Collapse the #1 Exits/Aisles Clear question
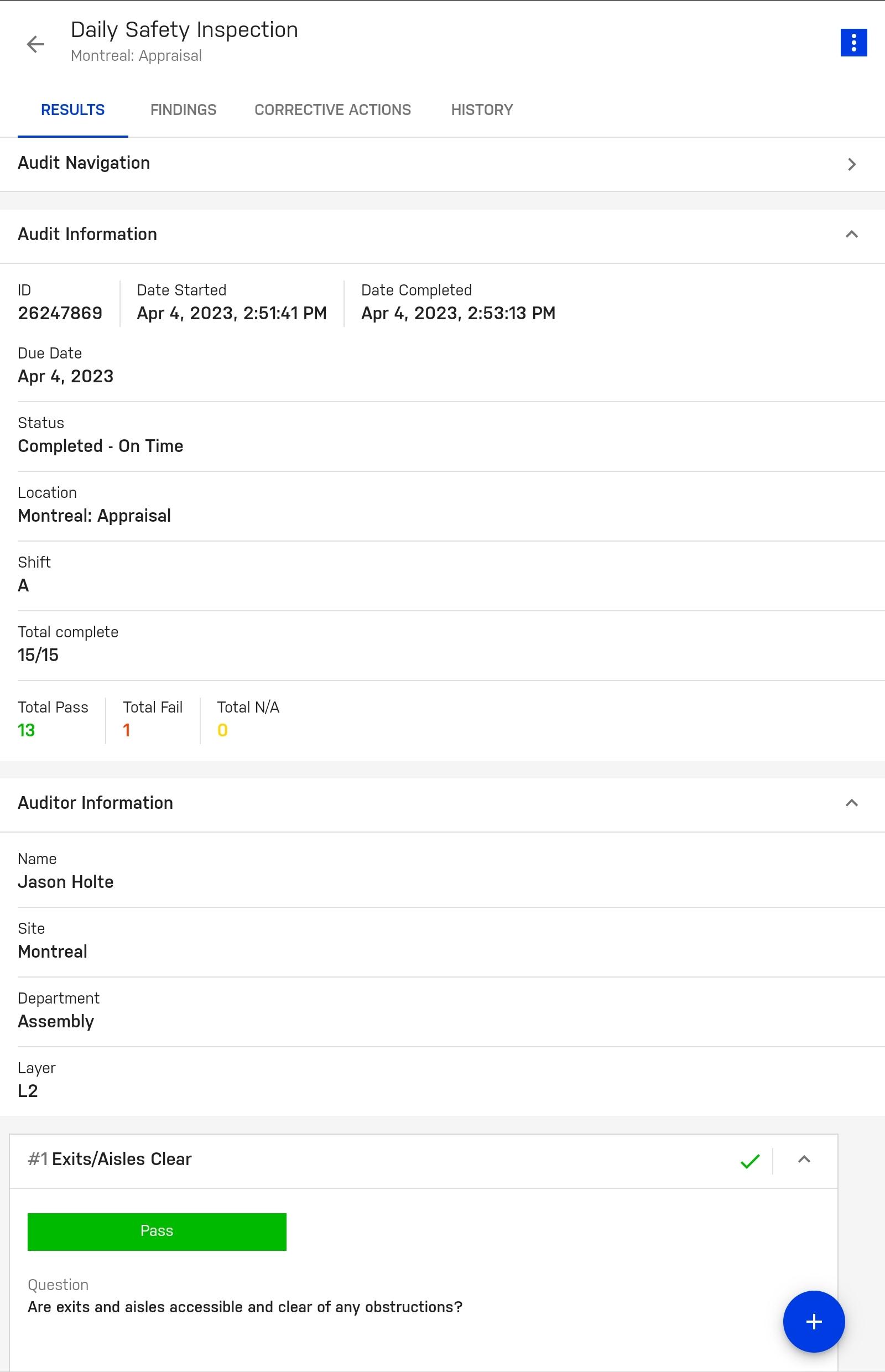The height and width of the screenshot is (1372, 885). pos(804,1160)
